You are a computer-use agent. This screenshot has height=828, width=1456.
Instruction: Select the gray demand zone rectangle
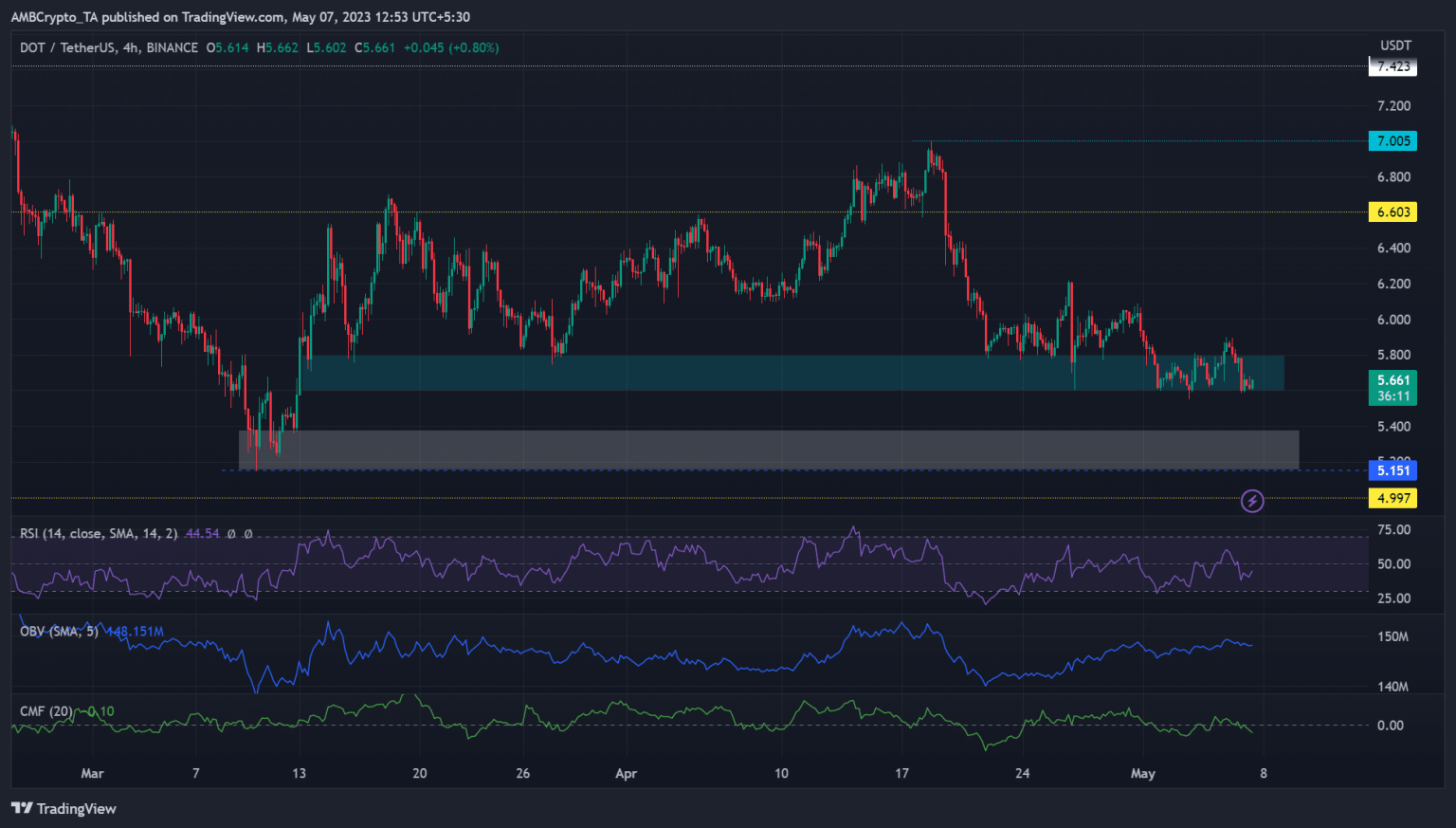coord(768,449)
